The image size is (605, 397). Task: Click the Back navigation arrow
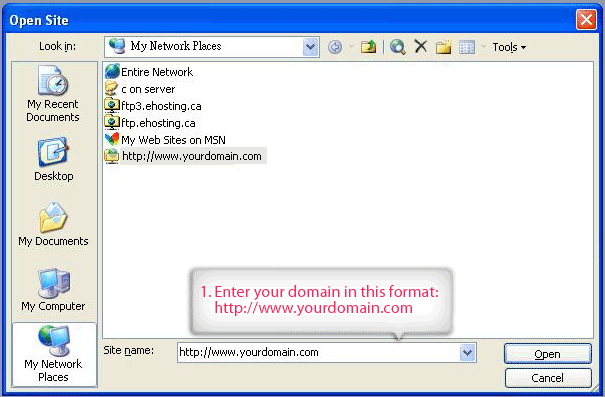pyautogui.click(x=335, y=47)
